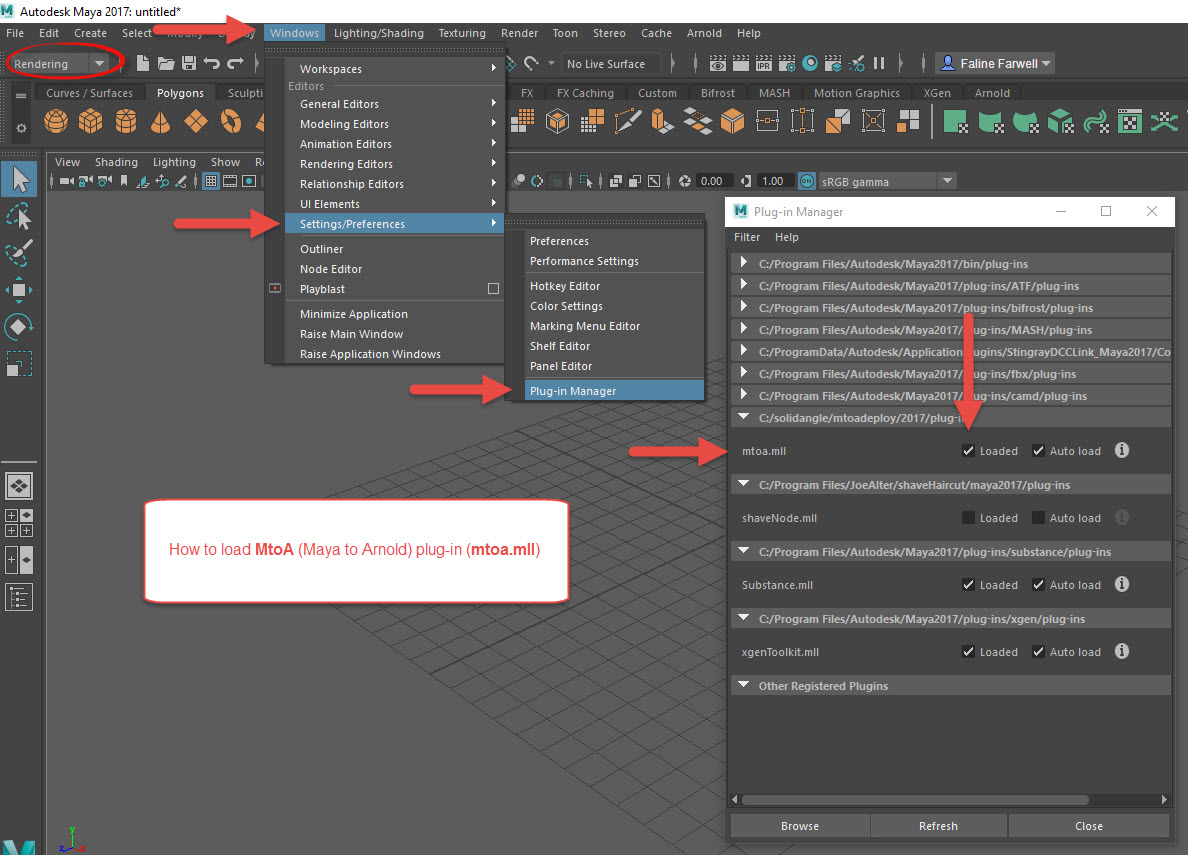
Task: Click the pause render icon
Action: pyautogui.click(x=879, y=64)
